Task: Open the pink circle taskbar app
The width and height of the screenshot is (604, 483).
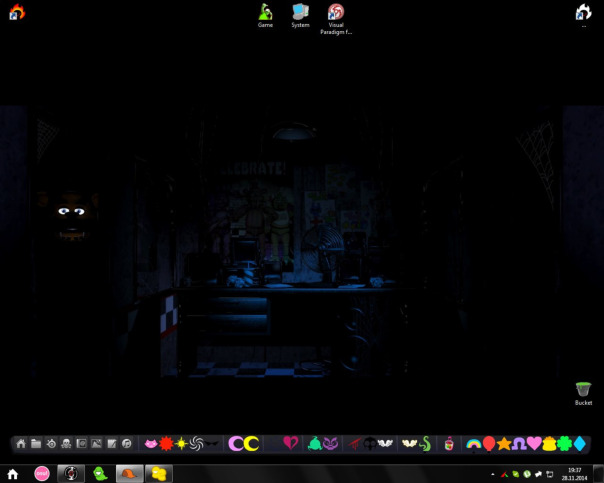Action: point(42,473)
